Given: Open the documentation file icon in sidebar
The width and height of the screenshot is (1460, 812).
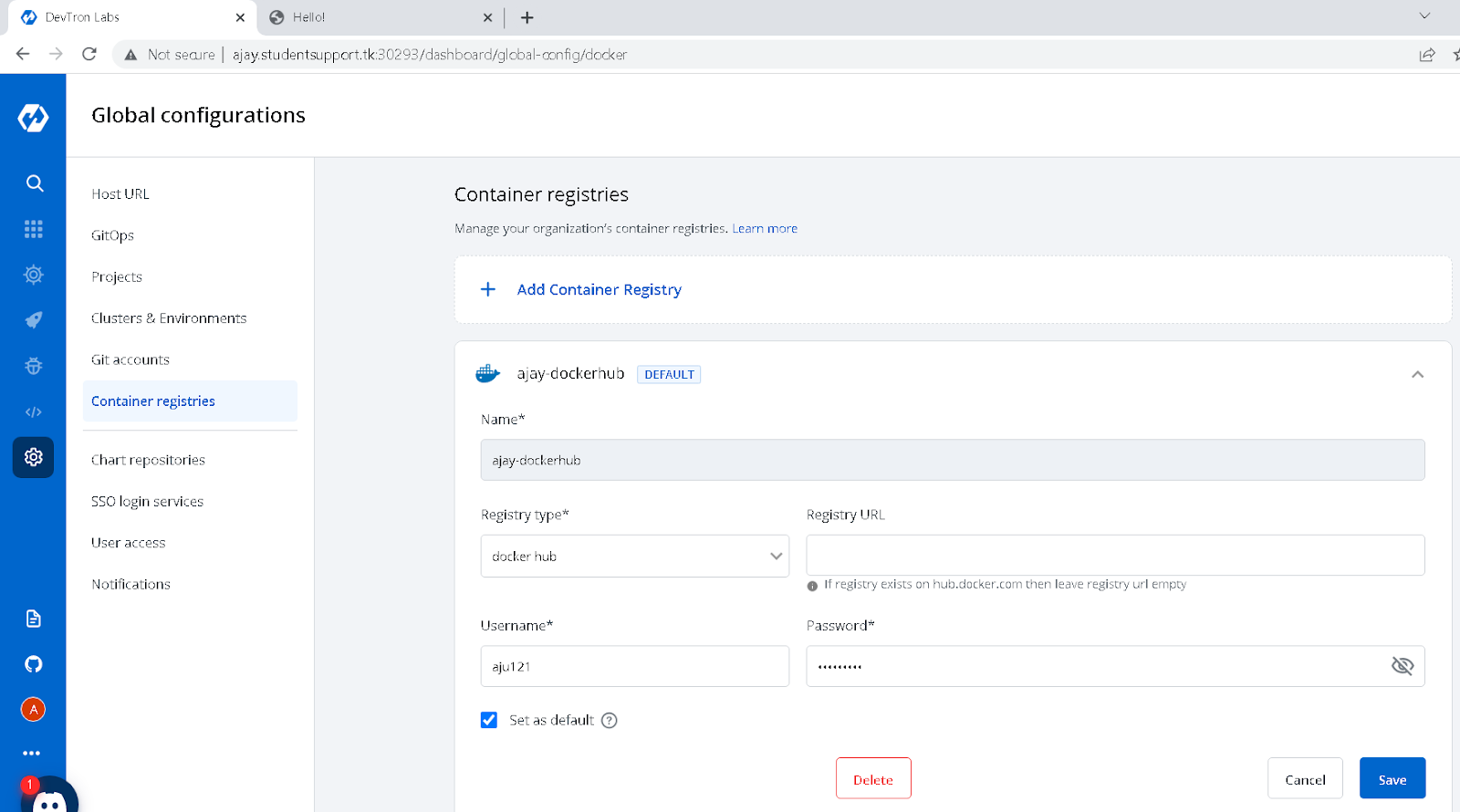Looking at the screenshot, I should click(x=34, y=619).
